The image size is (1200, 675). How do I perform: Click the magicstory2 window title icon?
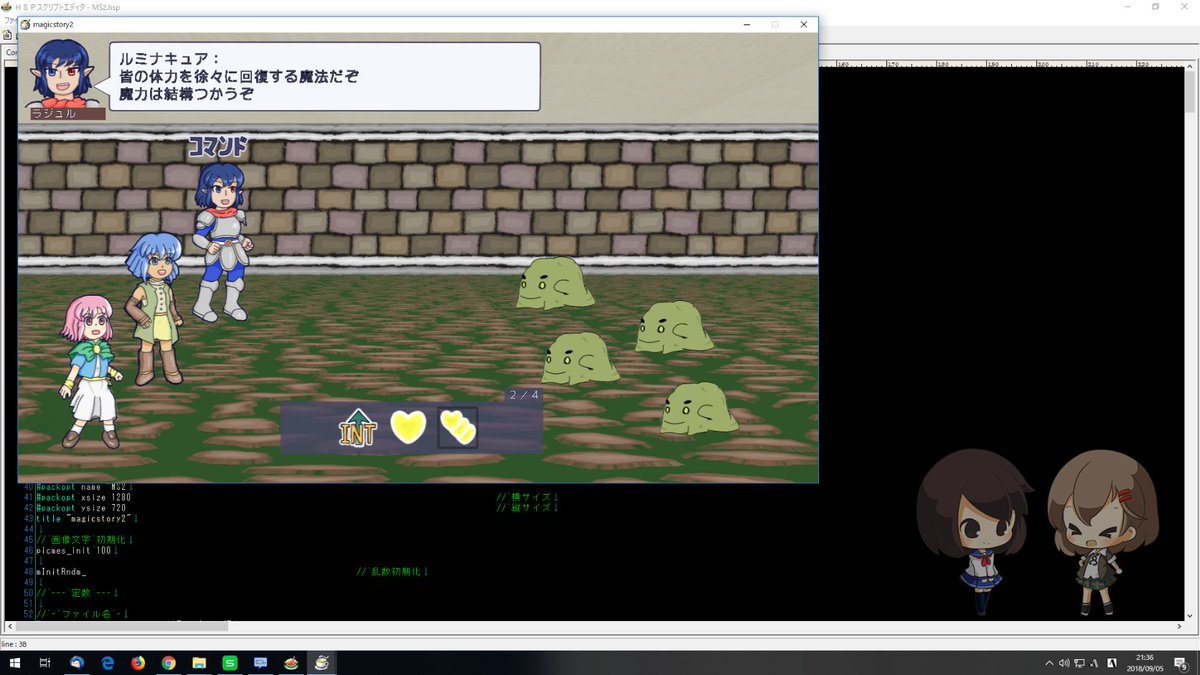pos(25,24)
